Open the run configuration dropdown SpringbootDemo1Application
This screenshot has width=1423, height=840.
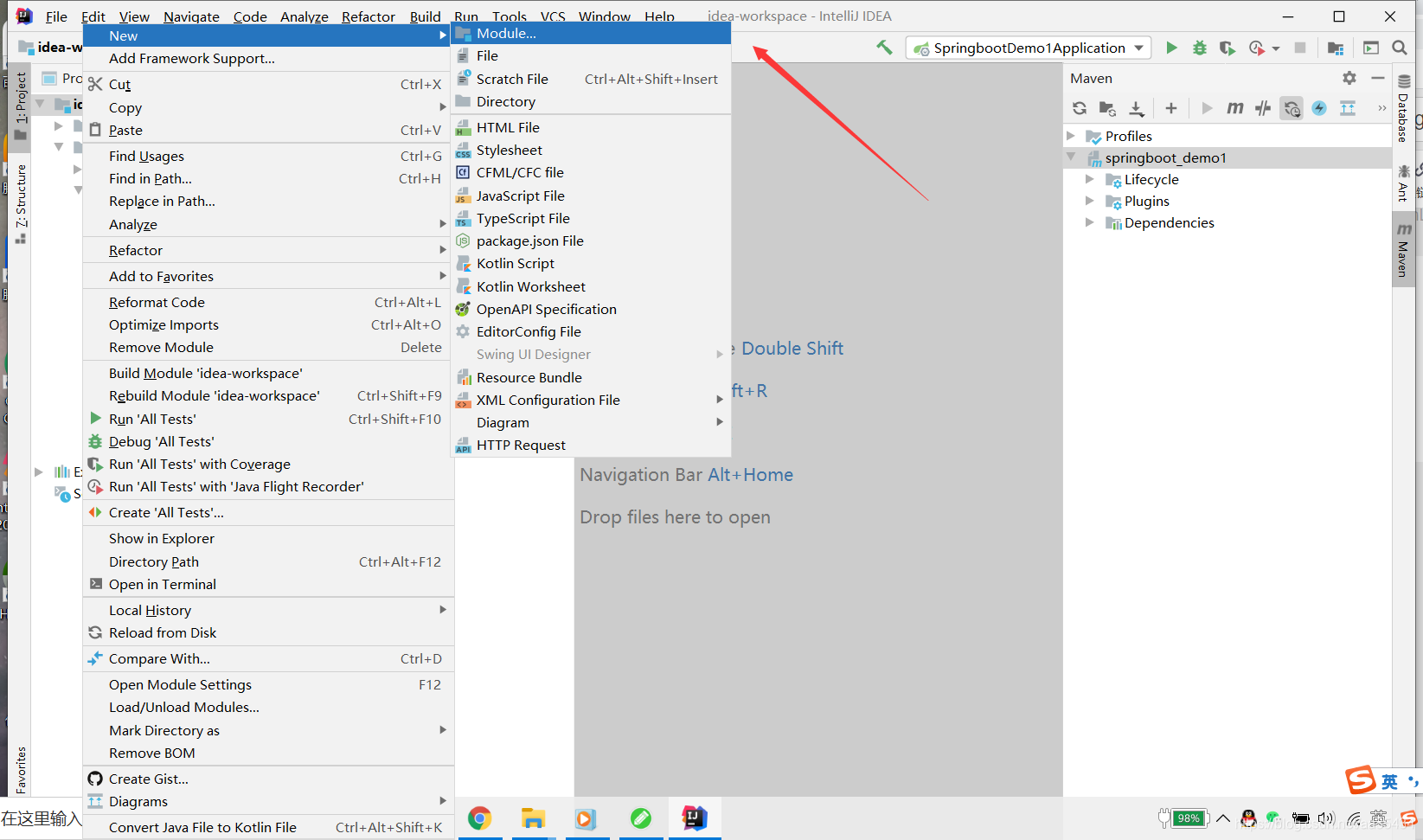click(1029, 48)
